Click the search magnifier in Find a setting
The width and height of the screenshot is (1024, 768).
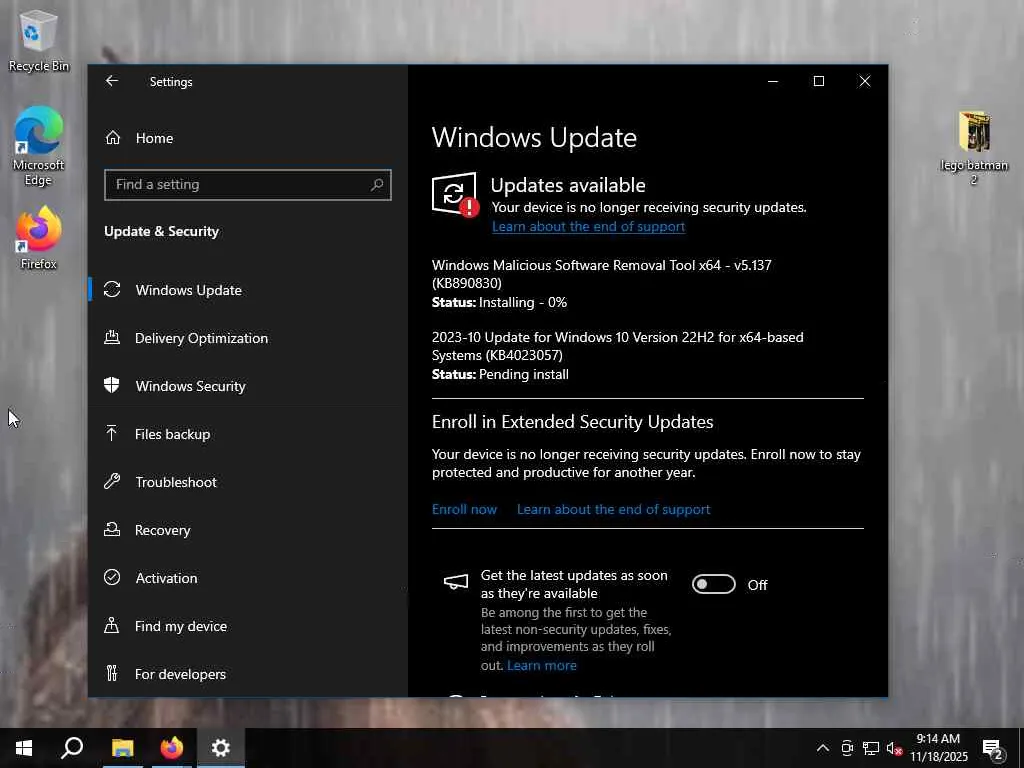377,185
